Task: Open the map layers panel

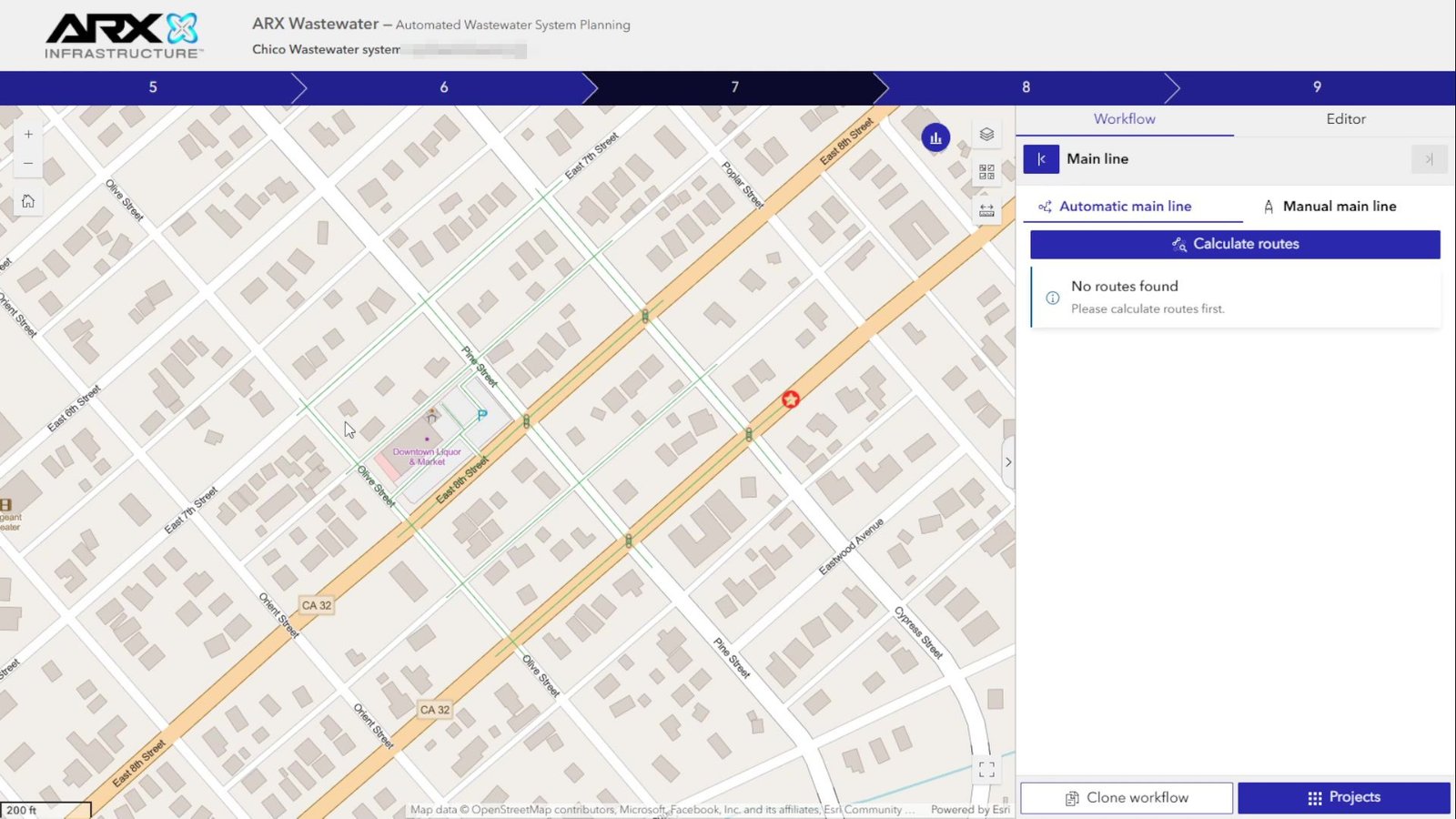Action: pyautogui.click(x=986, y=135)
